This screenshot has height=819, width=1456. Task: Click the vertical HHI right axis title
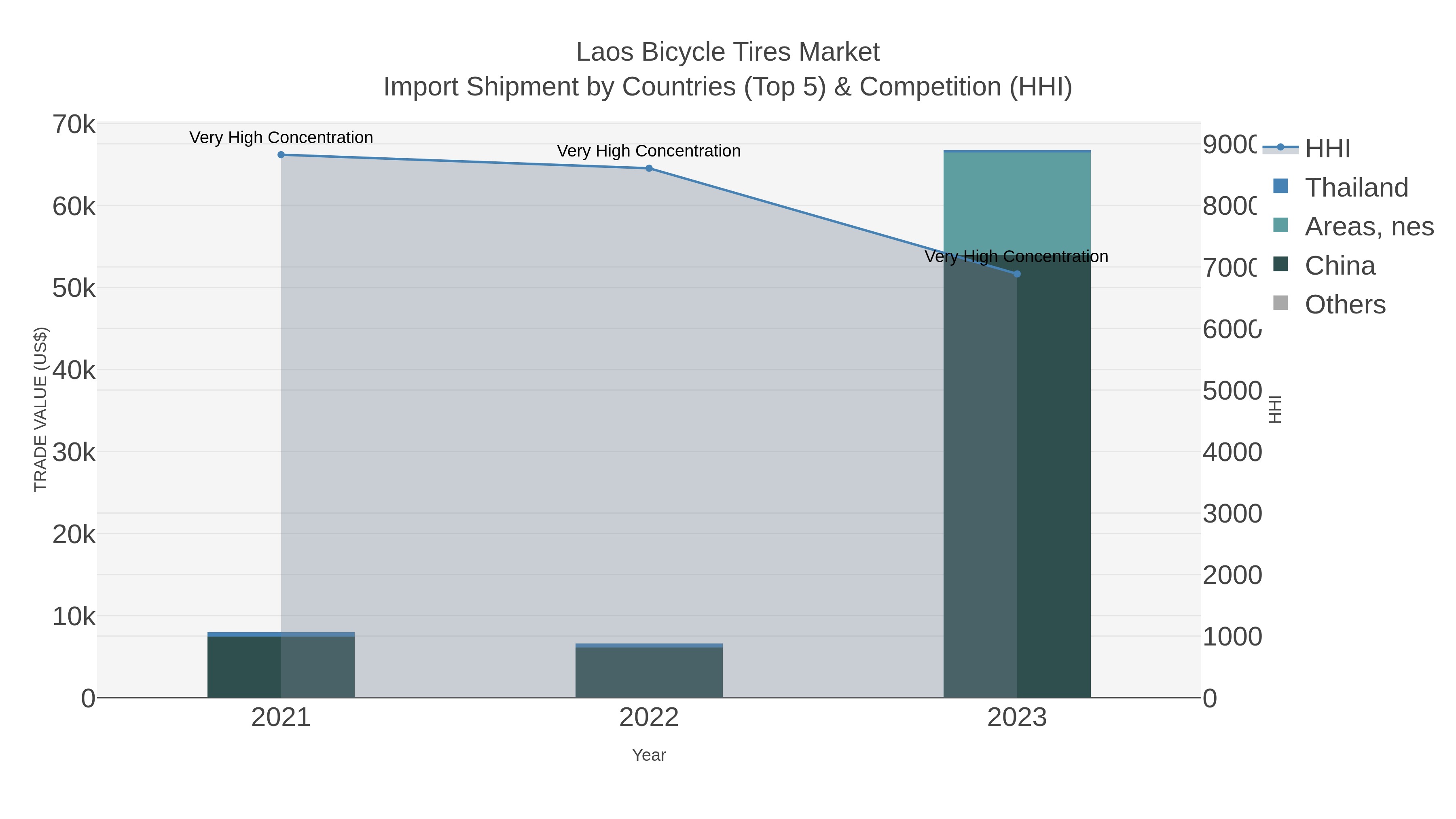pos(1275,409)
